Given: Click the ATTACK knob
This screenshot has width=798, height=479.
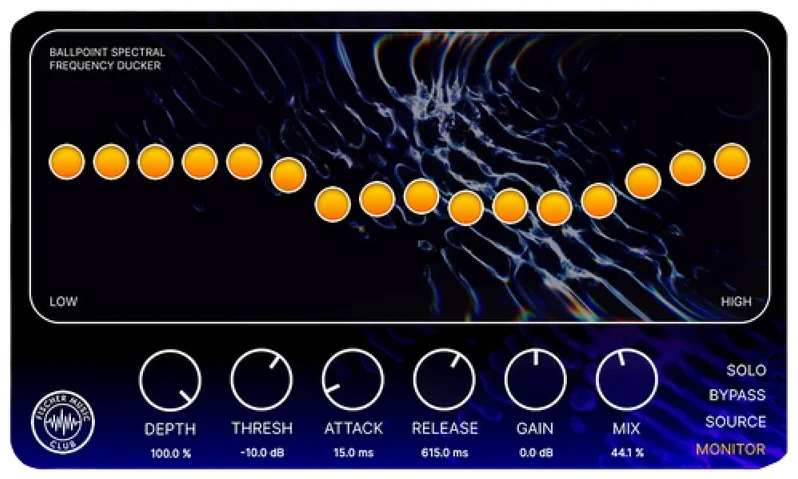Looking at the screenshot, I should (x=353, y=380).
